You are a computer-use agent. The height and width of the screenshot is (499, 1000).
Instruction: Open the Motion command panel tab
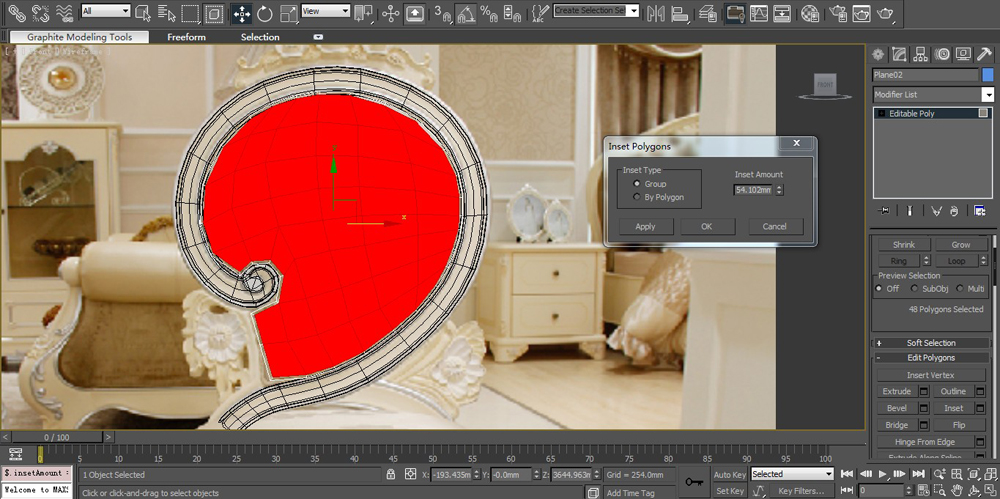pyautogui.click(x=941, y=55)
